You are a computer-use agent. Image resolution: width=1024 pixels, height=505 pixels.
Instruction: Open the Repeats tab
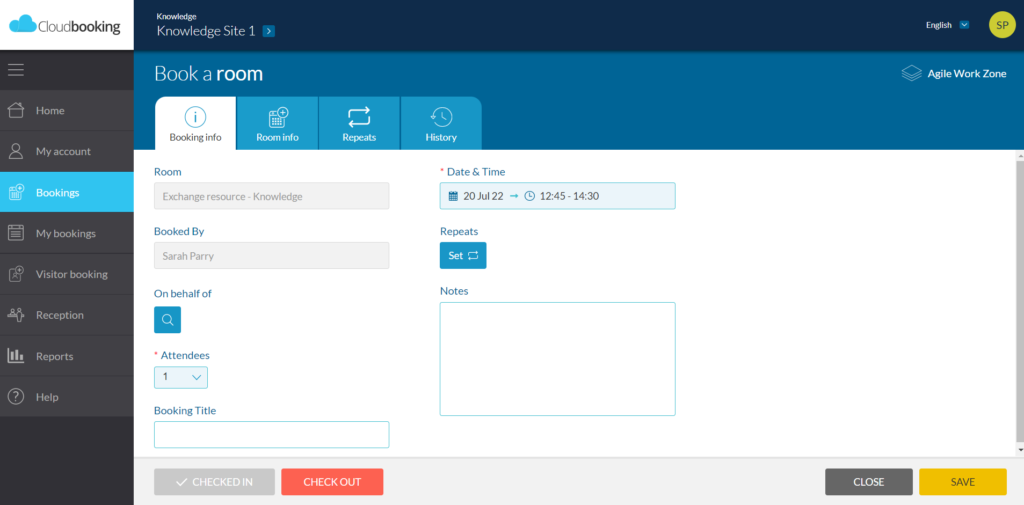[x=359, y=124]
